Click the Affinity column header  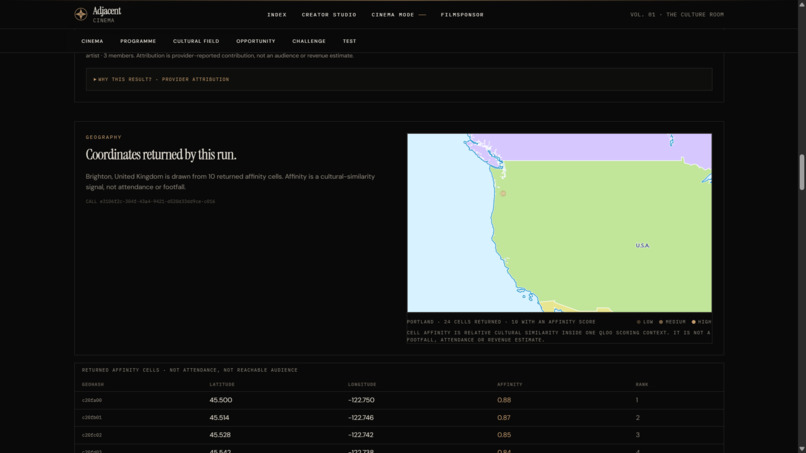(x=509, y=385)
